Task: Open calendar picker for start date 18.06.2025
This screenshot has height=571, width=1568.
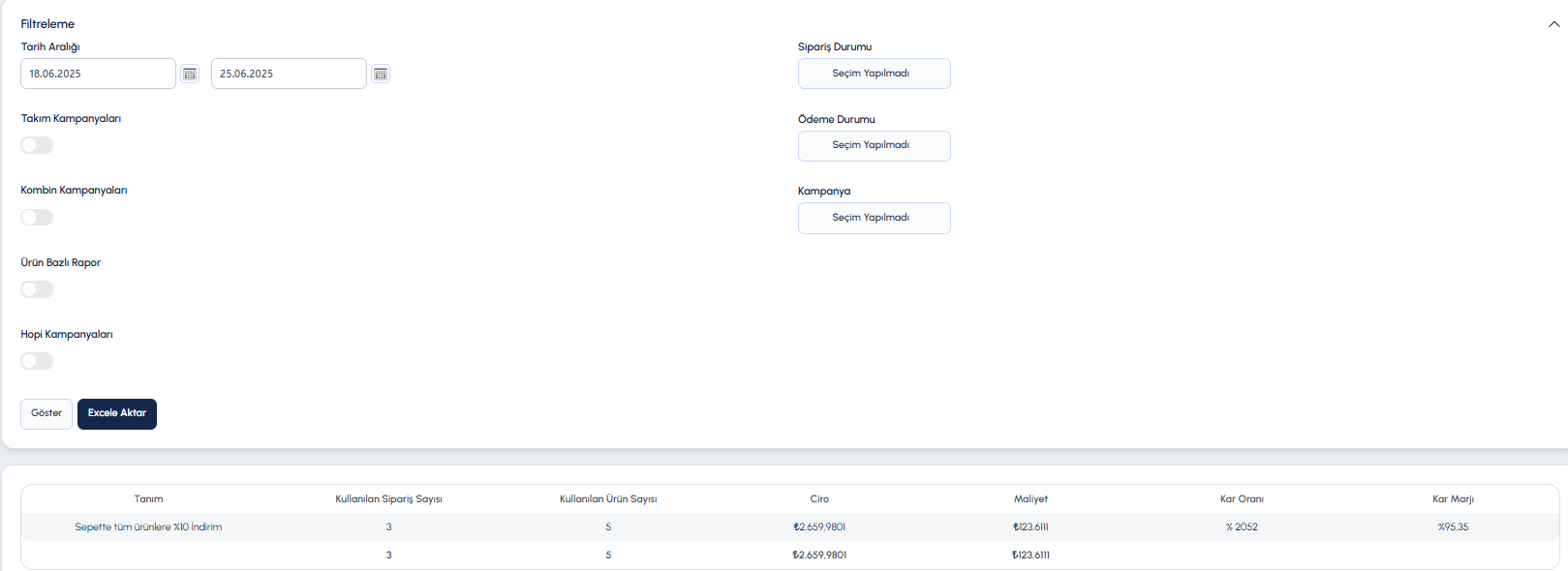Action: pos(190,74)
